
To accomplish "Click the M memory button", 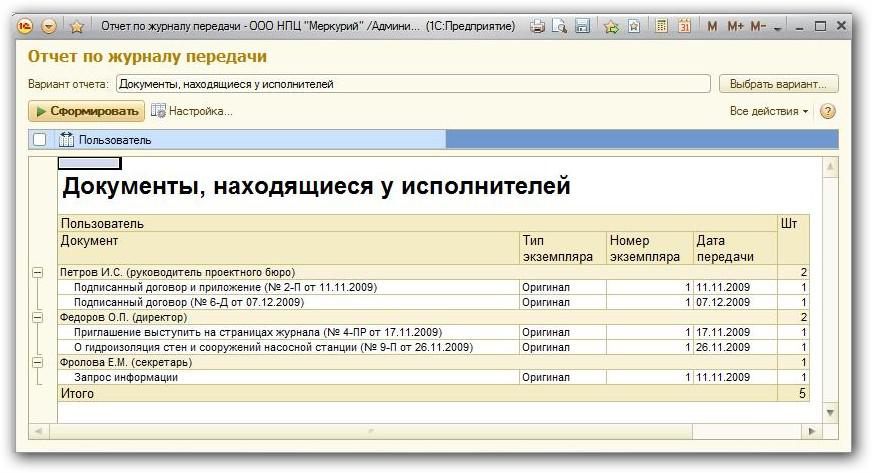I will coord(712,26).
